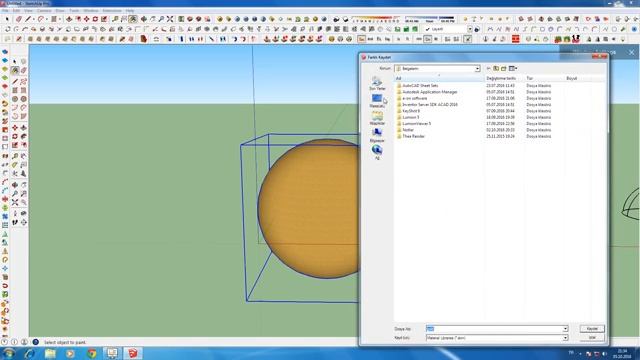Select the arrow Select tool in top toolbar
The image size is (640, 360).
coord(7,19)
